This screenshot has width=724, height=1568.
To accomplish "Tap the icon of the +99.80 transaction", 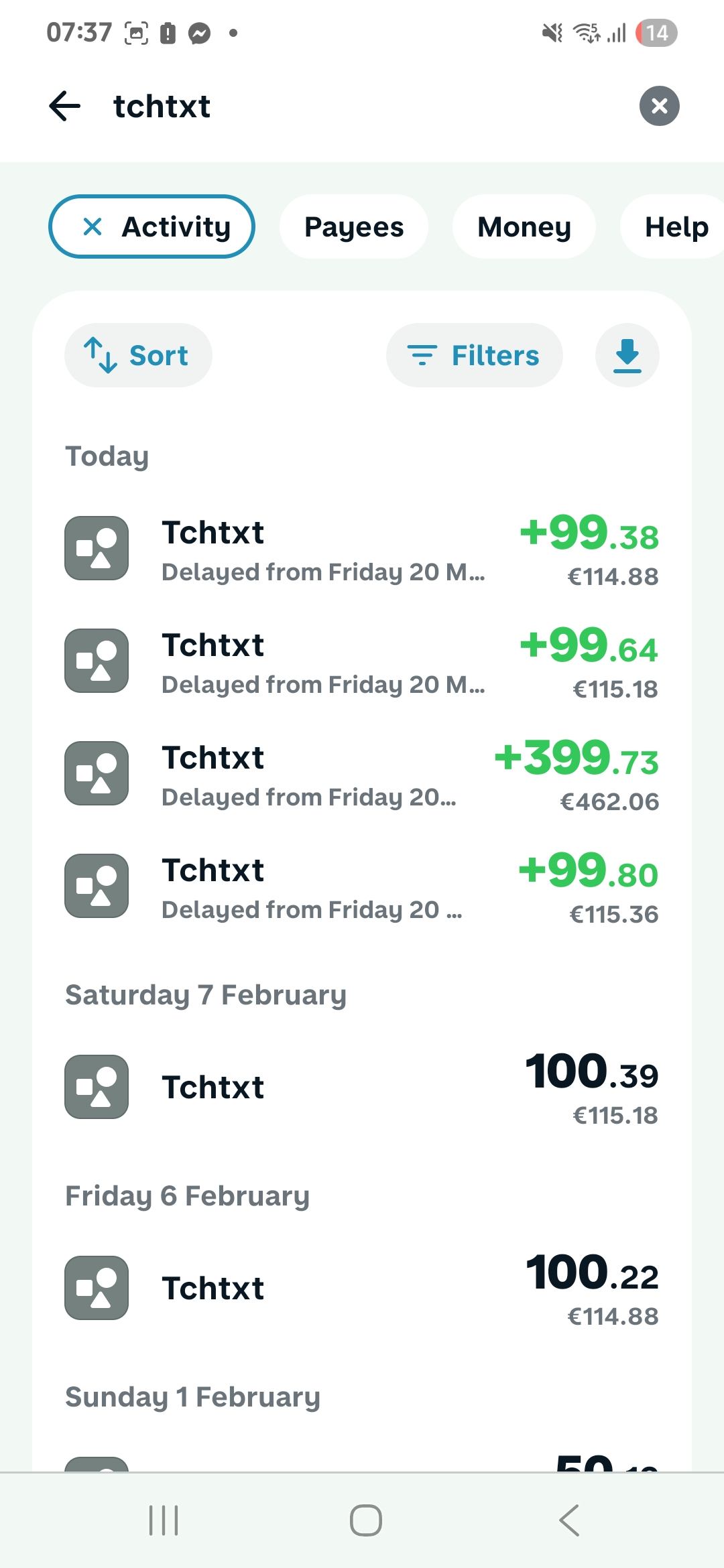I will [97, 886].
